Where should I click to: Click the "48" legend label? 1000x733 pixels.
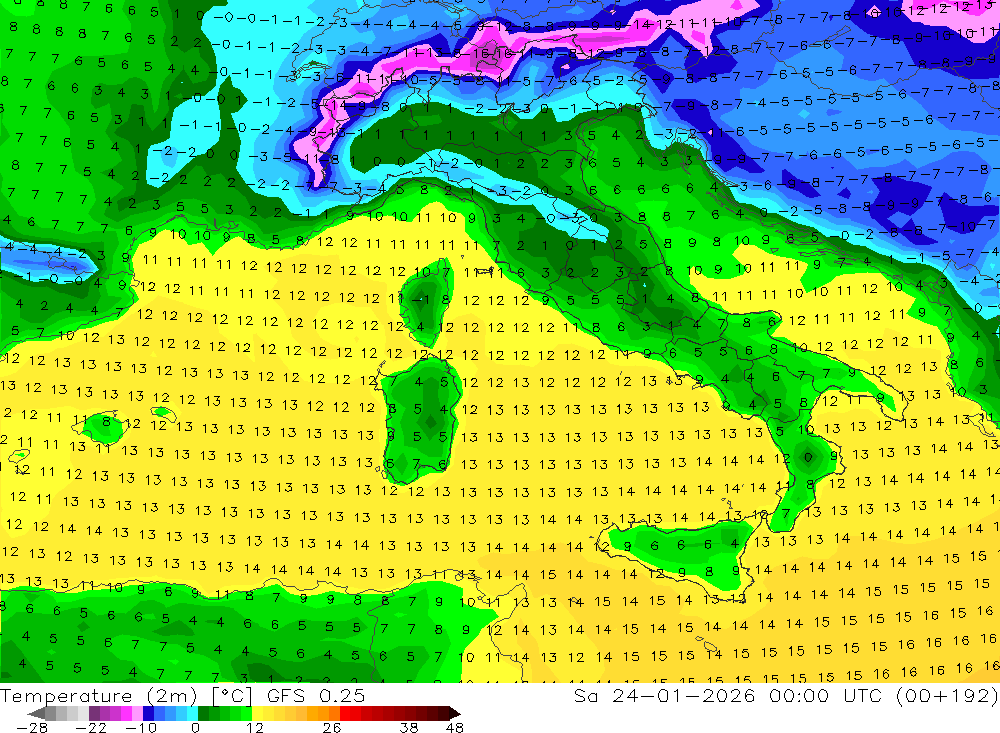455,728
